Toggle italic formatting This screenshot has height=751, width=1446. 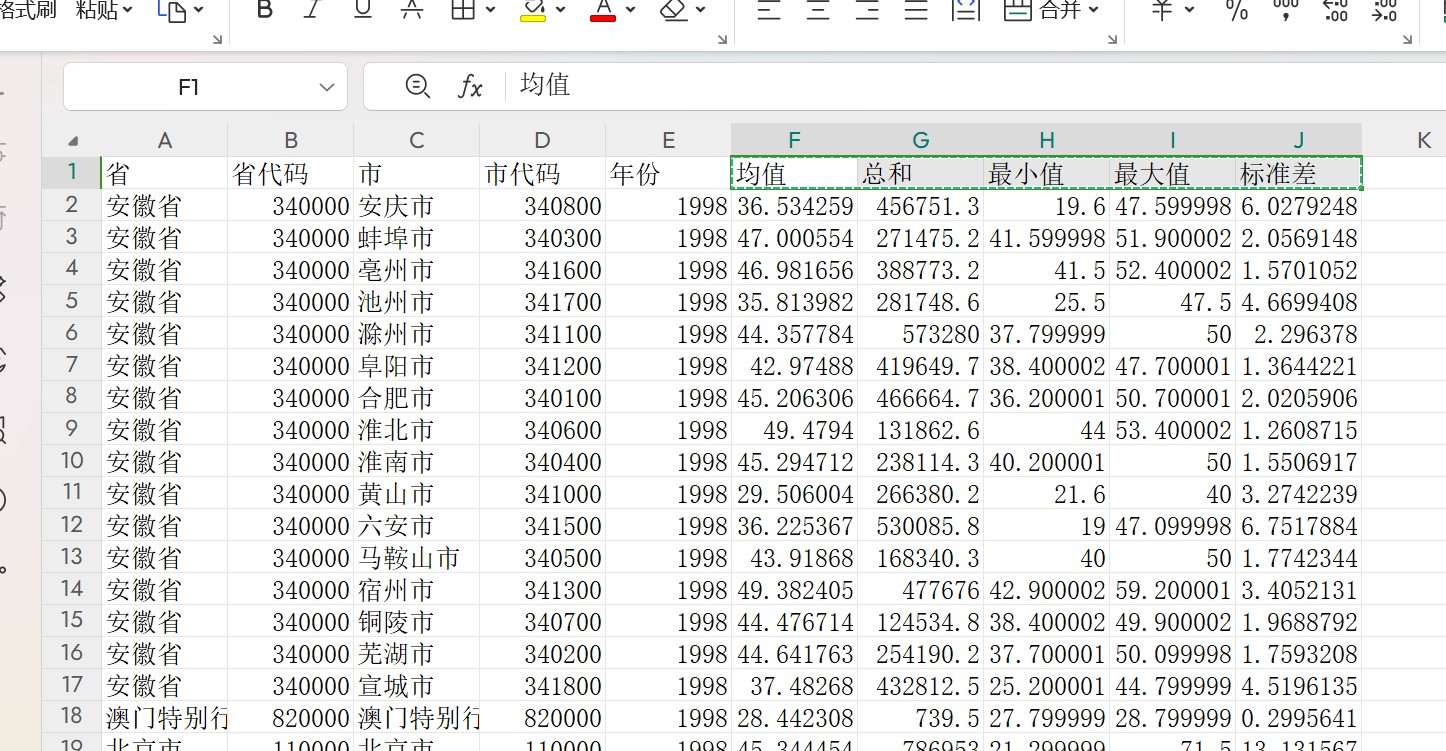click(313, 10)
